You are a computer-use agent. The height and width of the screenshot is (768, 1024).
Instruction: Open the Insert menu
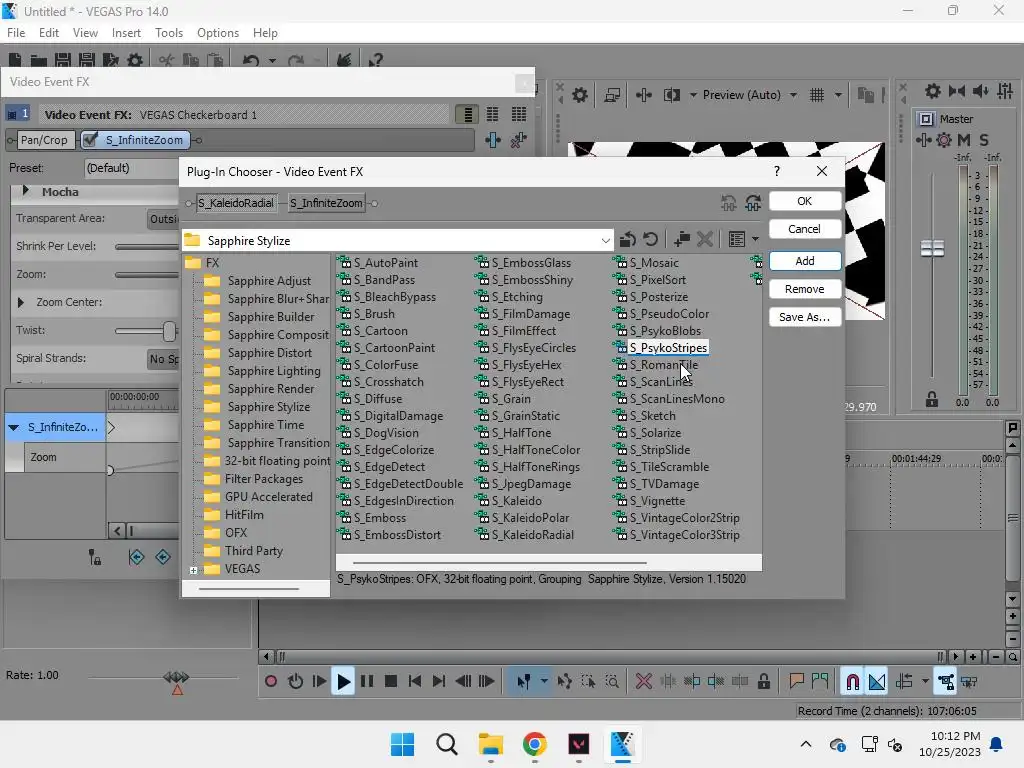tap(126, 33)
